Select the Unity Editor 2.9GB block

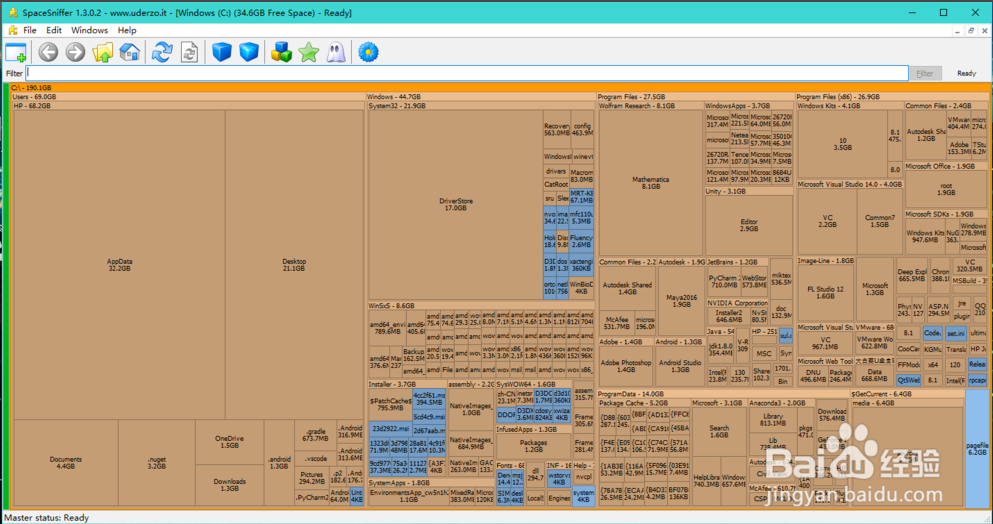pyautogui.click(x=749, y=226)
